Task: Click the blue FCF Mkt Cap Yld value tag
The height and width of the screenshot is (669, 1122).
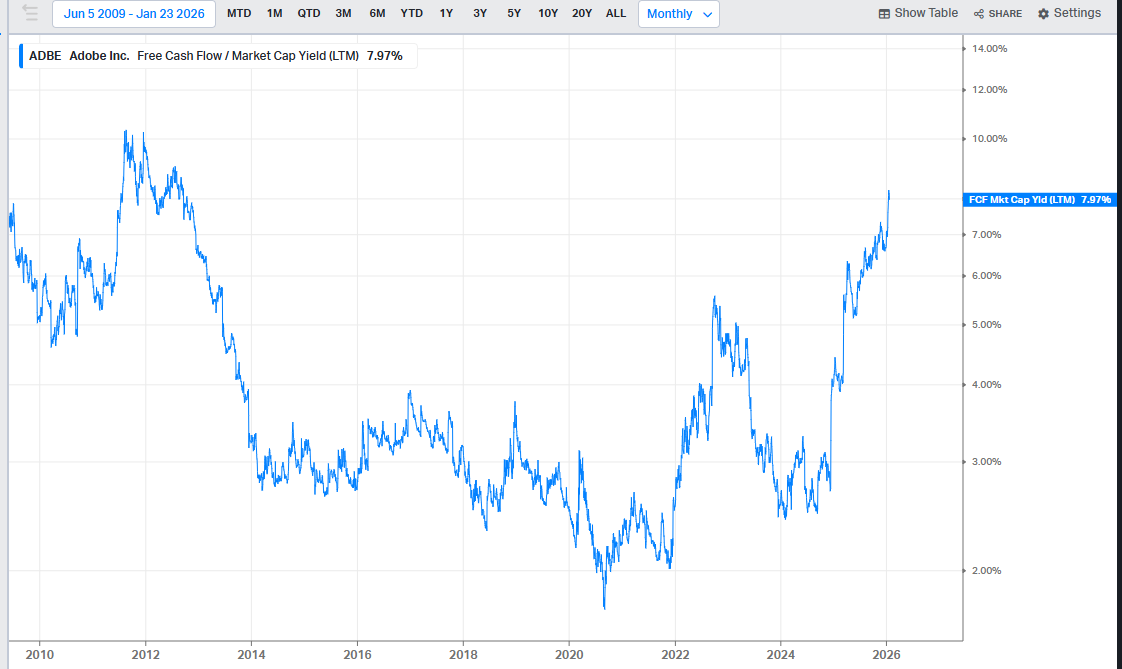Action: [x=1040, y=200]
